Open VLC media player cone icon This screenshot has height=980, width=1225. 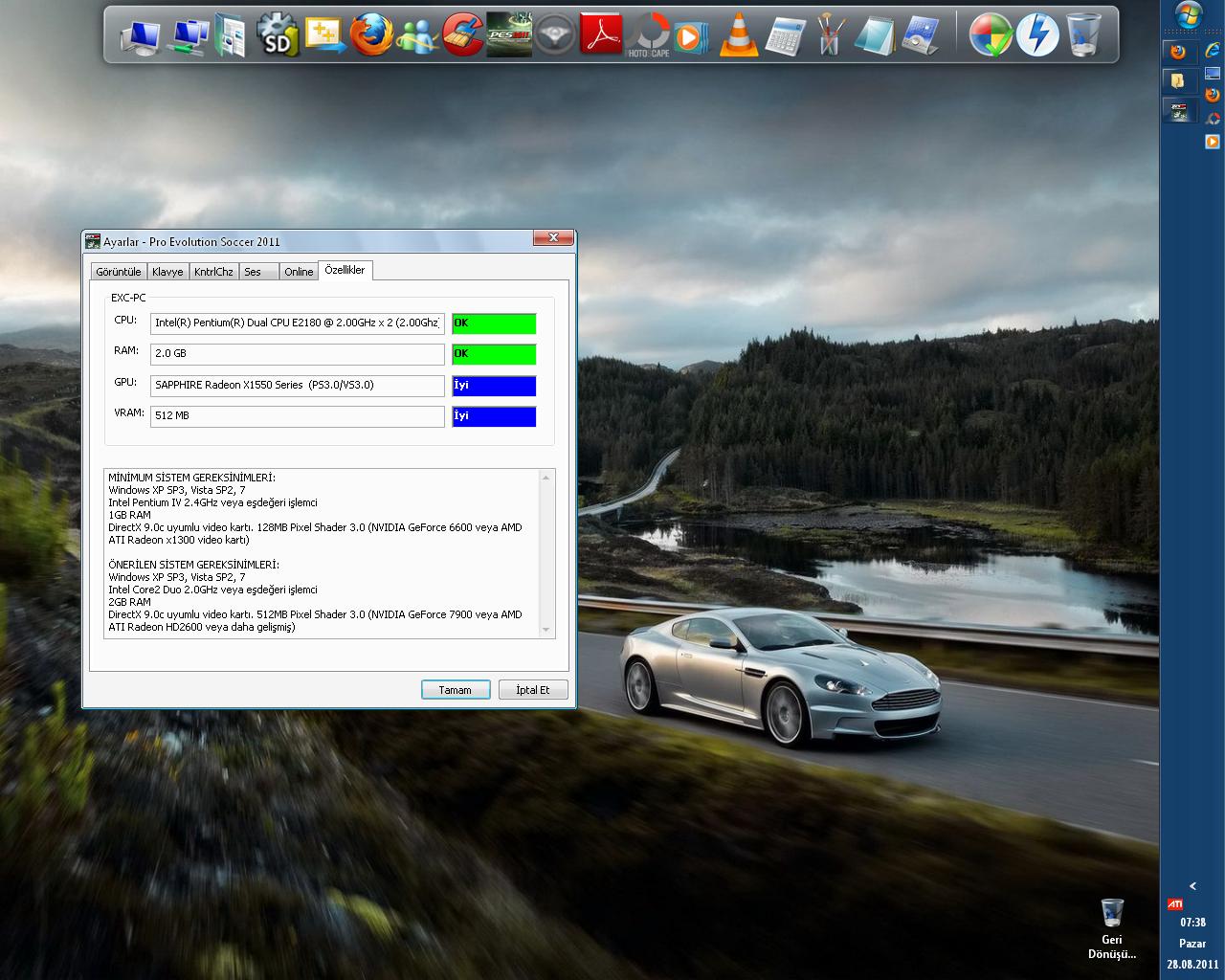point(738,35)
